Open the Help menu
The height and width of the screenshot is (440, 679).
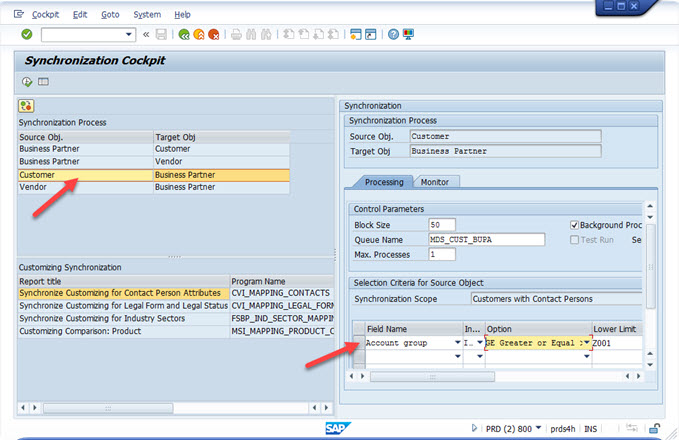[182, 15]
